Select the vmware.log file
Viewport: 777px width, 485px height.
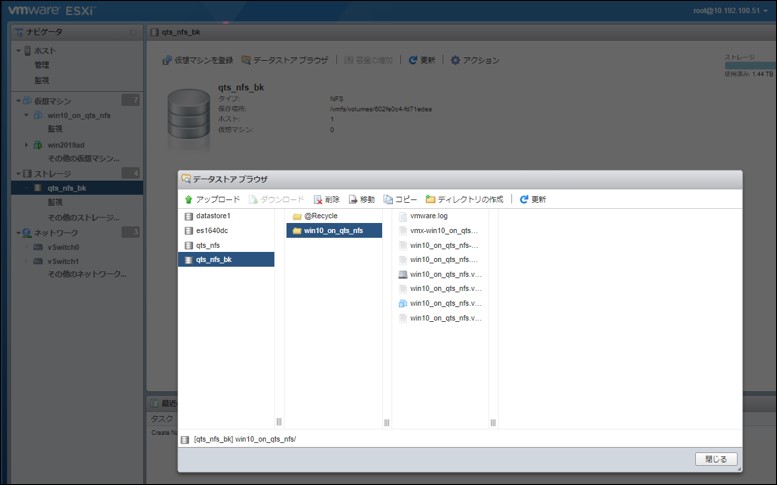pos(428,216)
